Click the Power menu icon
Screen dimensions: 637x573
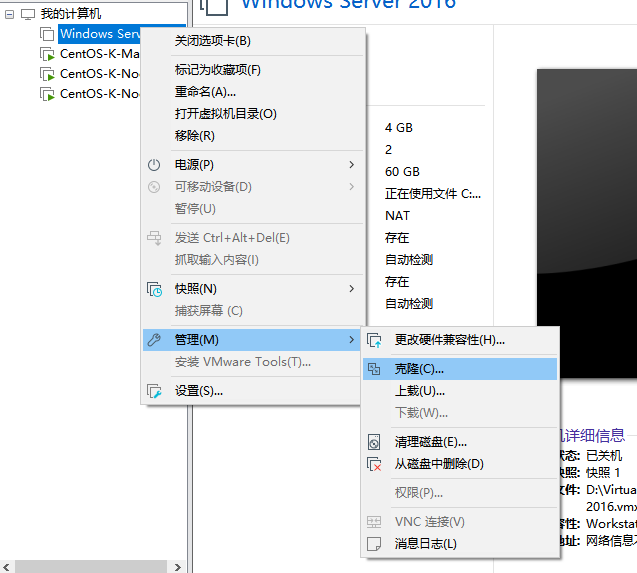[x=154, y=165]
